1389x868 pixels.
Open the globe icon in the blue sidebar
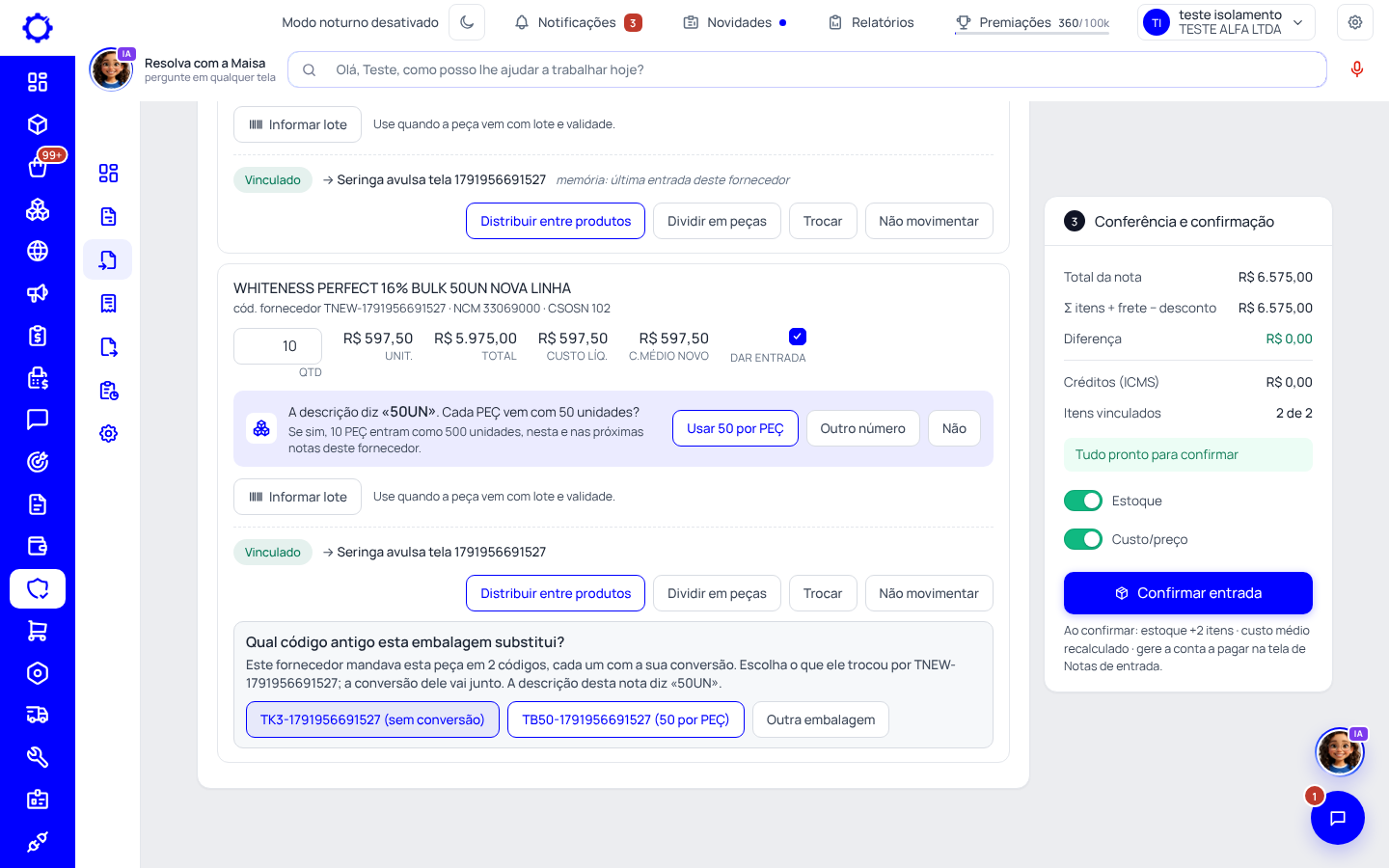coord(38,251)
